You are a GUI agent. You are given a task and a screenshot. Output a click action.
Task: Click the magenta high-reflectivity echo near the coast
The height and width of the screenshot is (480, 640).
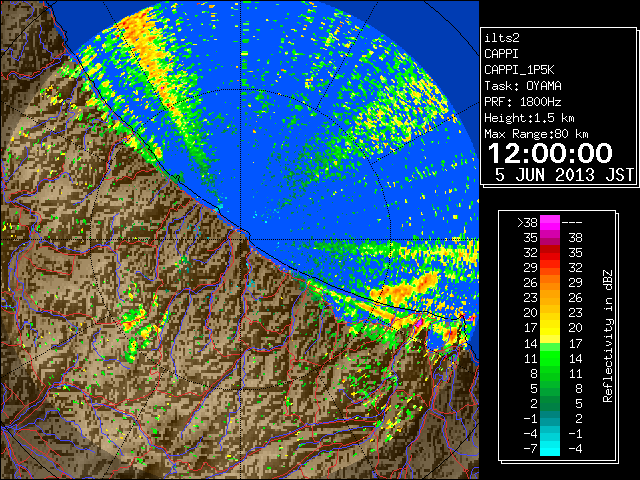pos(419,322)
